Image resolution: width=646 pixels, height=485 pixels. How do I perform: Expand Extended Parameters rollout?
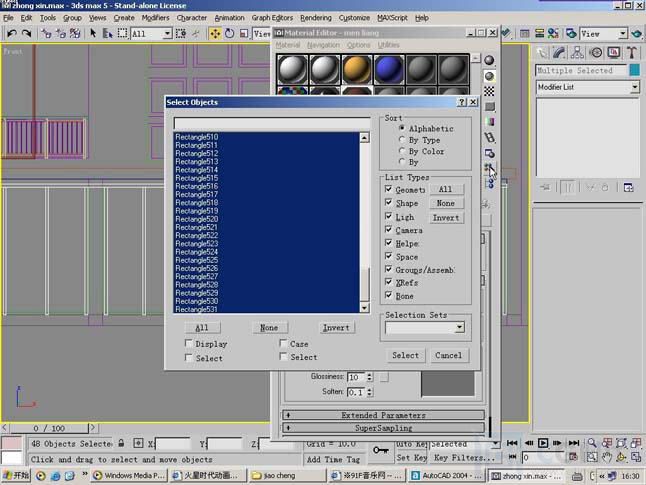point(383,415)
